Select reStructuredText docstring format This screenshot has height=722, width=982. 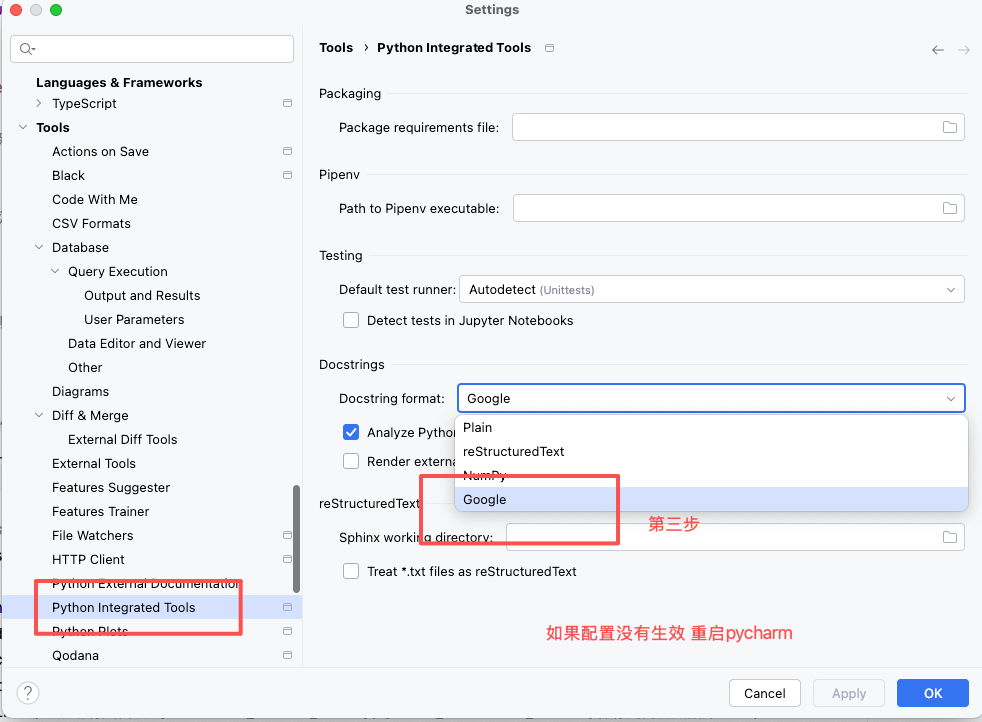(711, 451)
